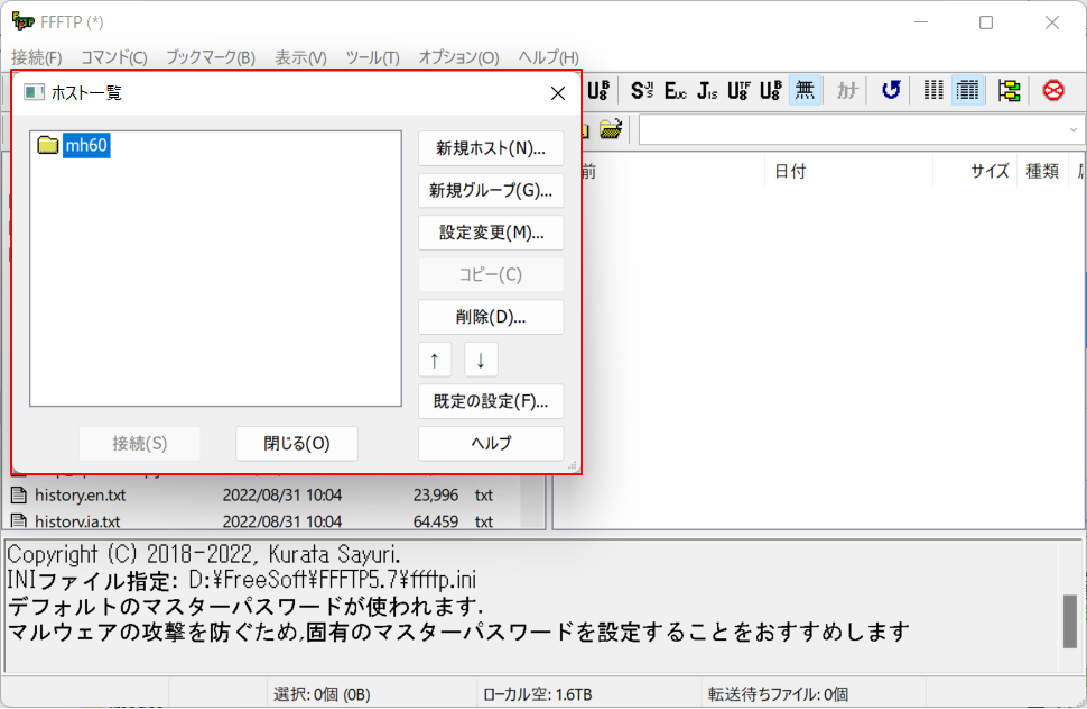Screen dimensions: 1087x709
Task: Click size value 23,996
Action: click(x=435, y=495)
